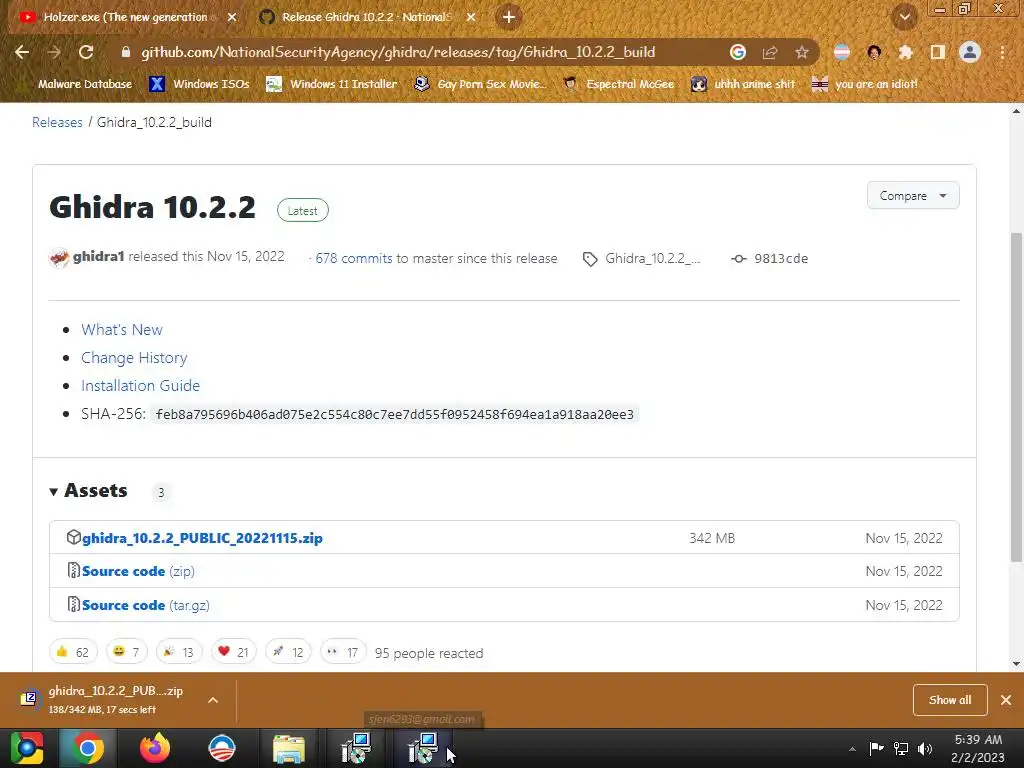The height and width of the screenshot is (768, 1024).
Task: Close the Holzer.exe YouTube tab
Action: 232,17
